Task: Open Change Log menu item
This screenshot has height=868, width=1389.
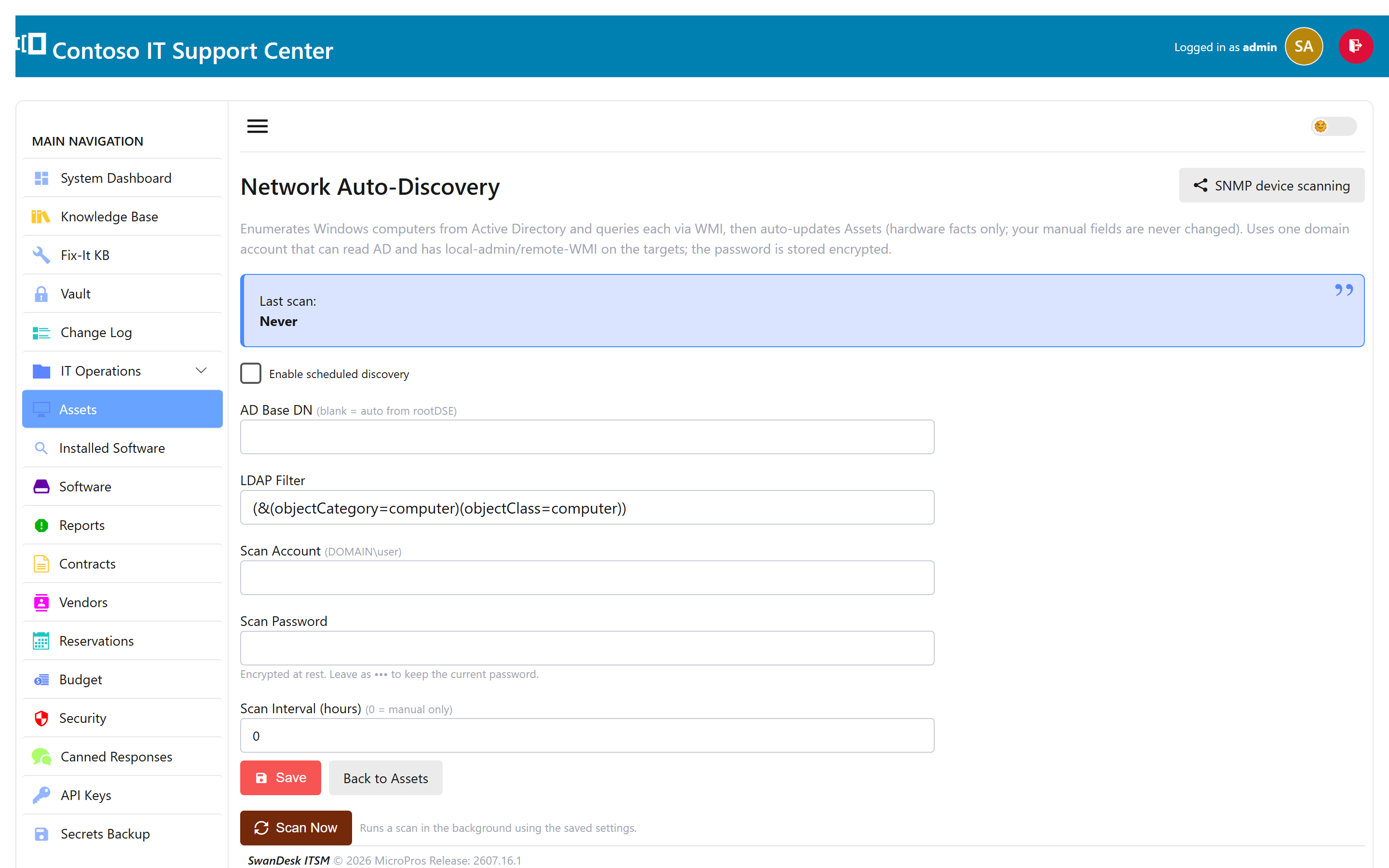Action: click(122, 332)
